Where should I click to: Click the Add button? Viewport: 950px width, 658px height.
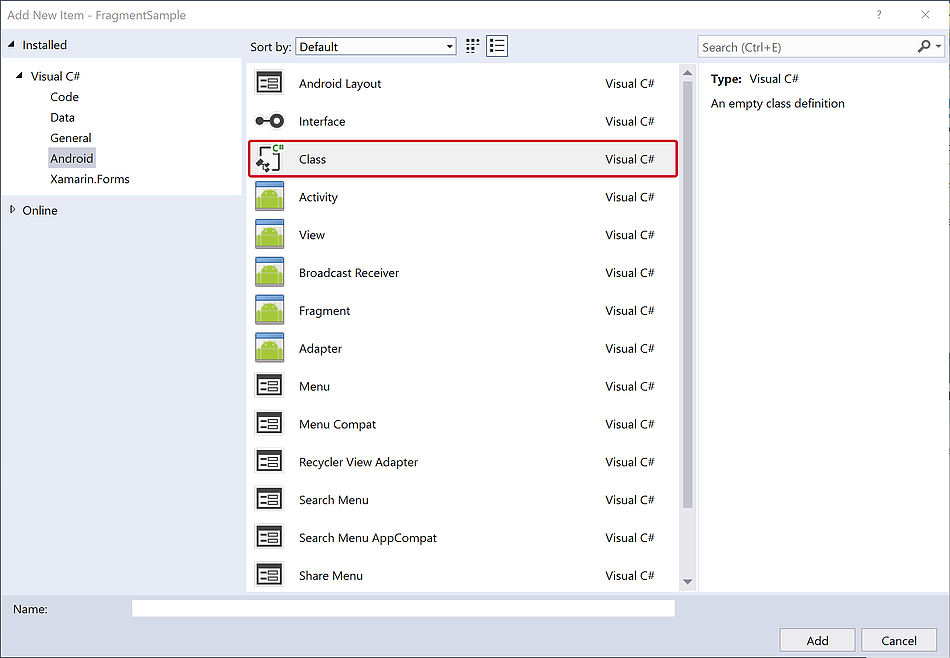click(817, 640)
